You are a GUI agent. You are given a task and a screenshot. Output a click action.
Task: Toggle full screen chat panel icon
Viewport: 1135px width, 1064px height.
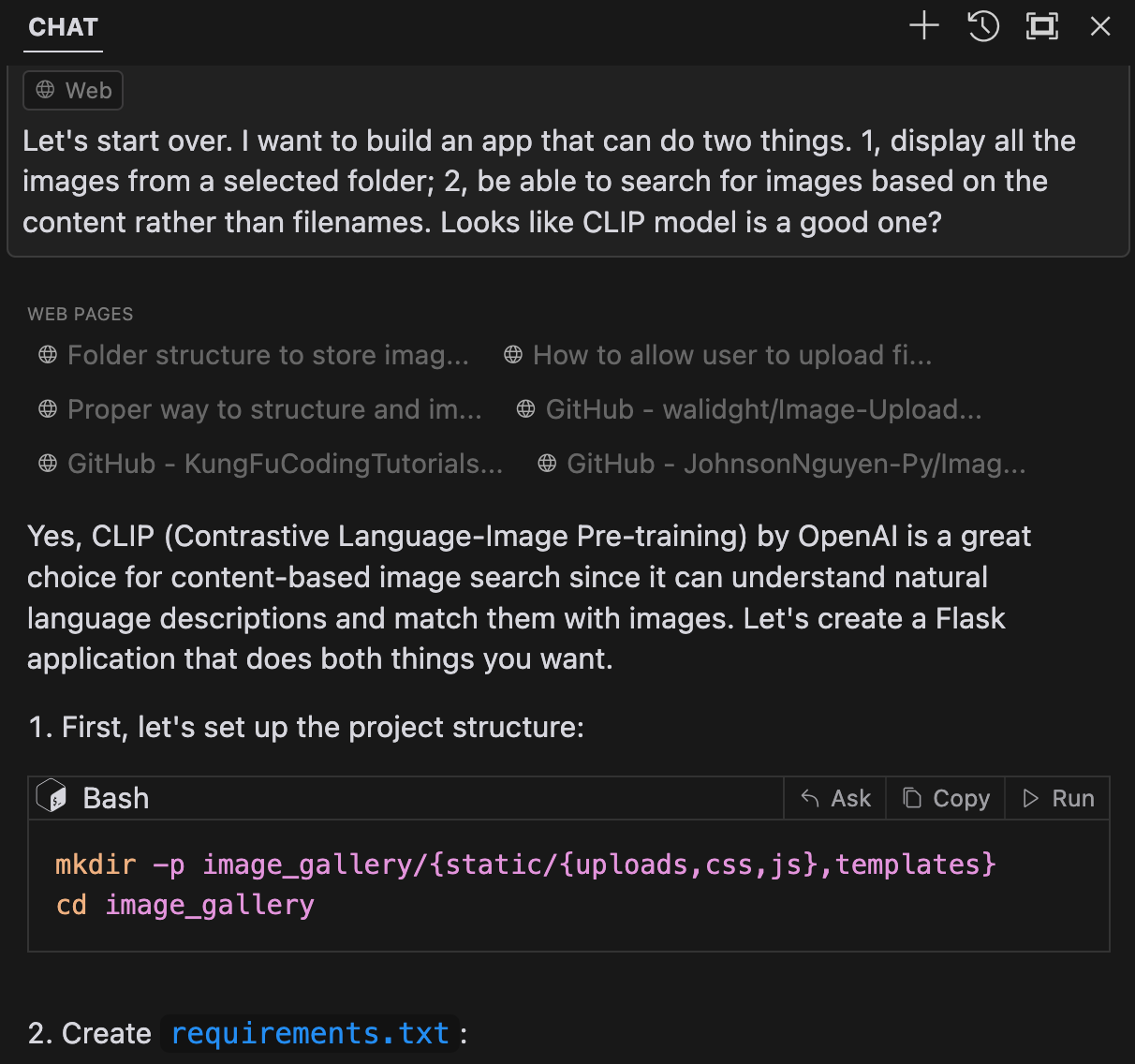pos(1042,26)
